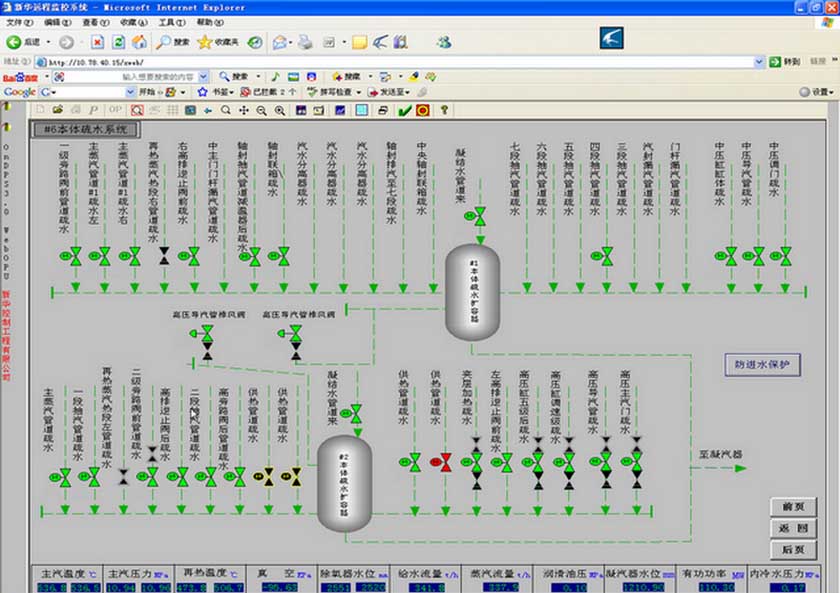Viewport: 840px width, 593px height.
Task: Click the IE Home button icon
Action: click(139, 42)
